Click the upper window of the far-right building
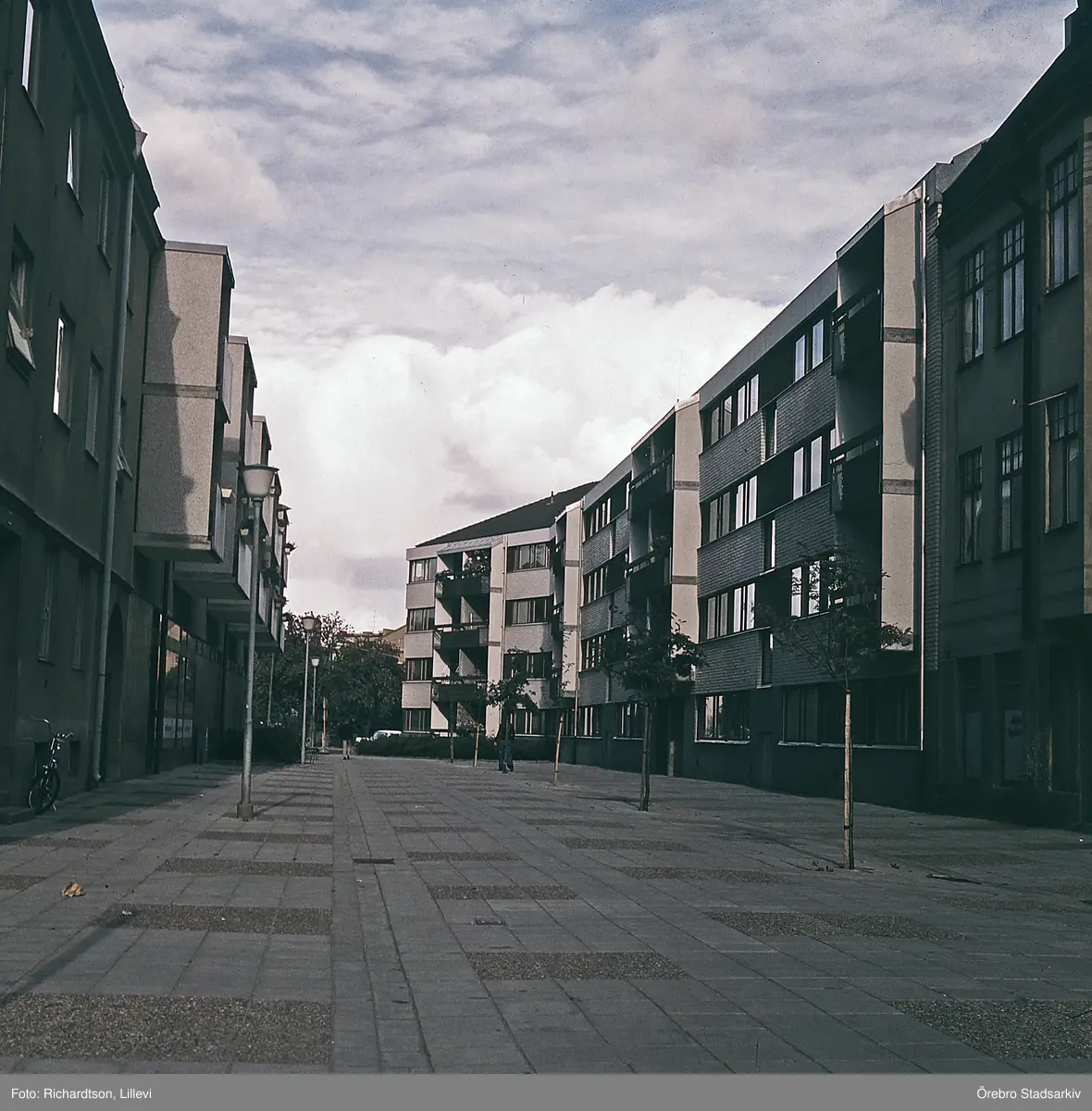 (x=1062, y=218)
